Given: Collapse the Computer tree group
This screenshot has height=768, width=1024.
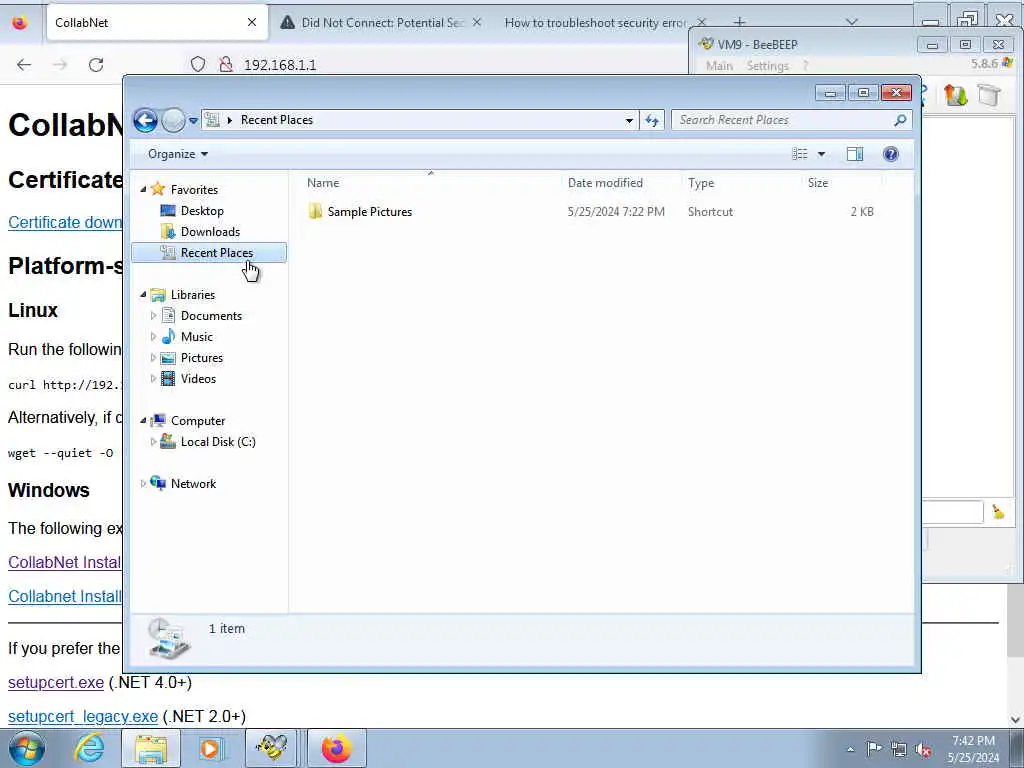Looking at the screenshot, I should pos(143,421).
